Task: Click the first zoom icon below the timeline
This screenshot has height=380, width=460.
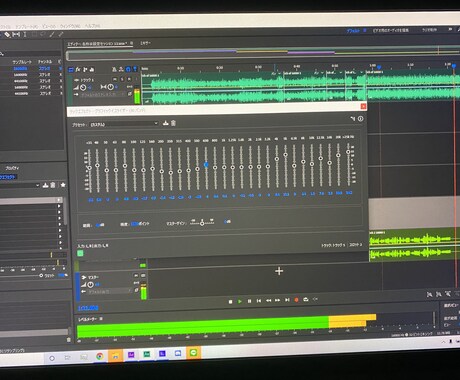Action: click(x=430, y=295)
